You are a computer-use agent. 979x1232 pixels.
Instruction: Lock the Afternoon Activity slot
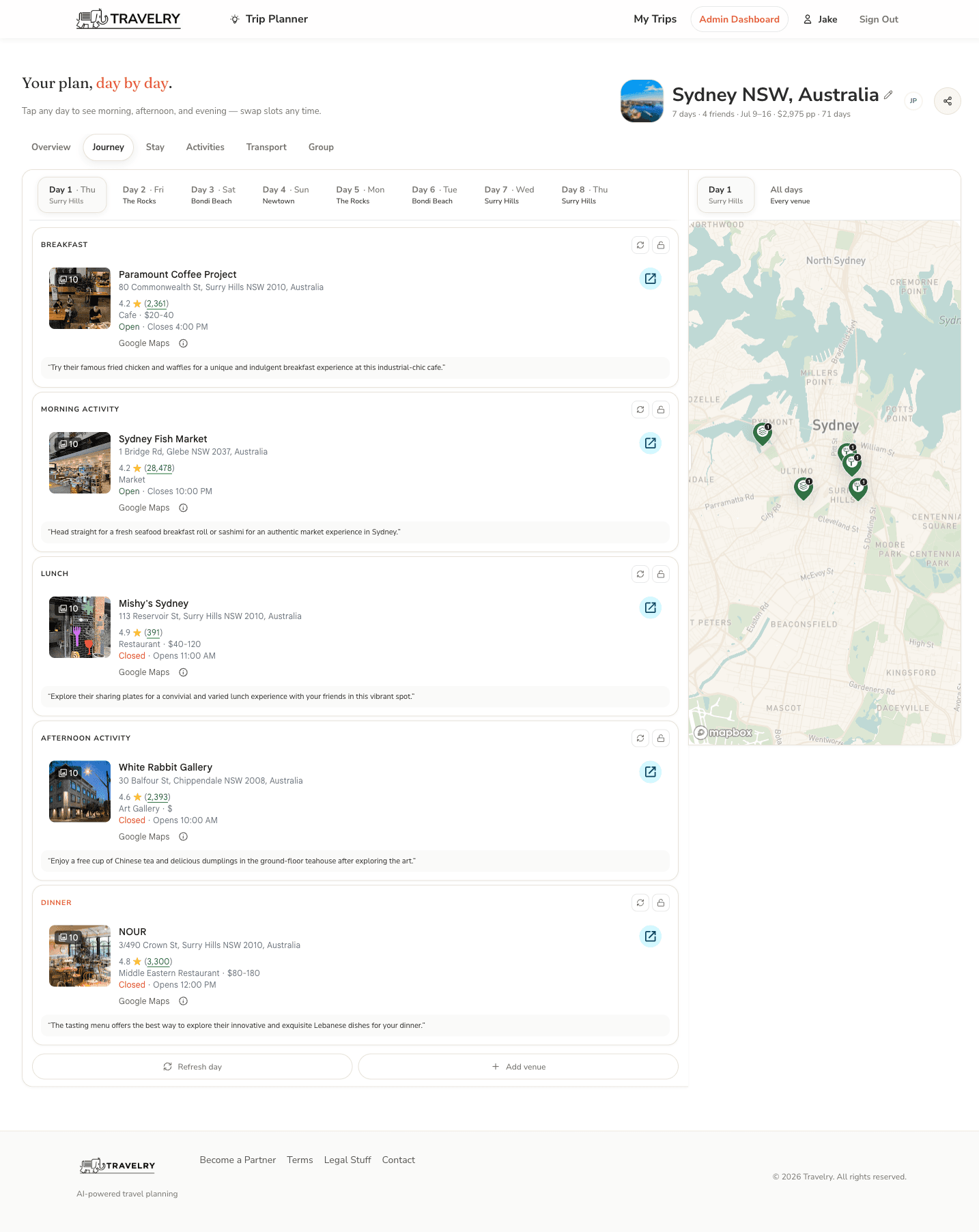click(661, 738)
